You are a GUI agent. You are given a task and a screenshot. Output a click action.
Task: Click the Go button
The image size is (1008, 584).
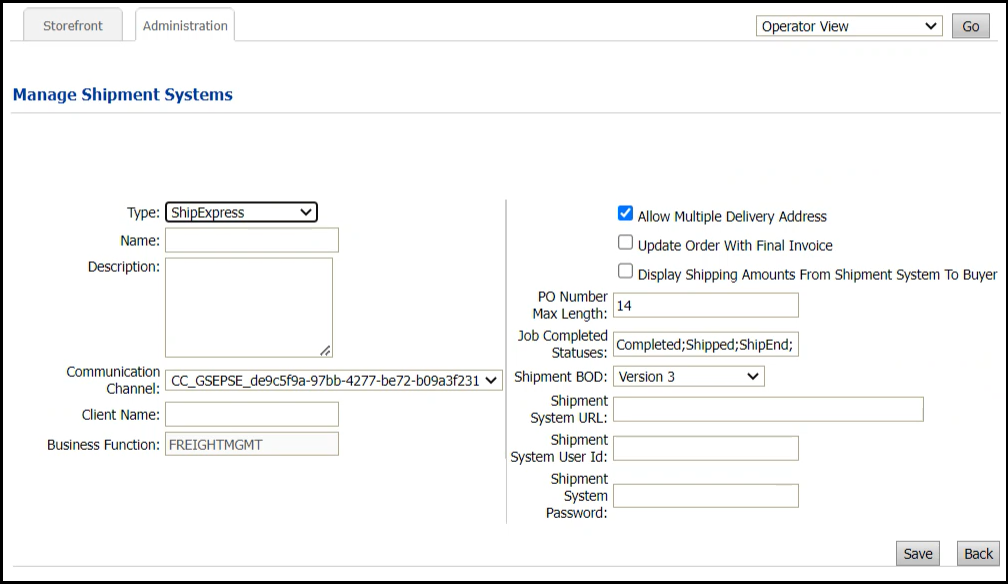[969, 26]
